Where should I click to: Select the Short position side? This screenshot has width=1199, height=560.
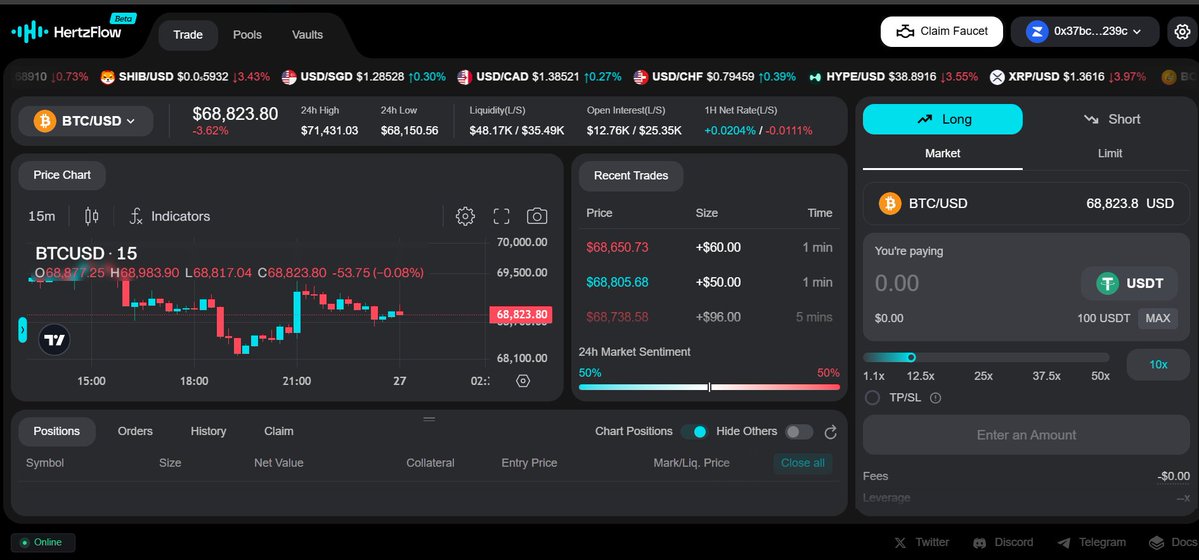pos(1111,119)
